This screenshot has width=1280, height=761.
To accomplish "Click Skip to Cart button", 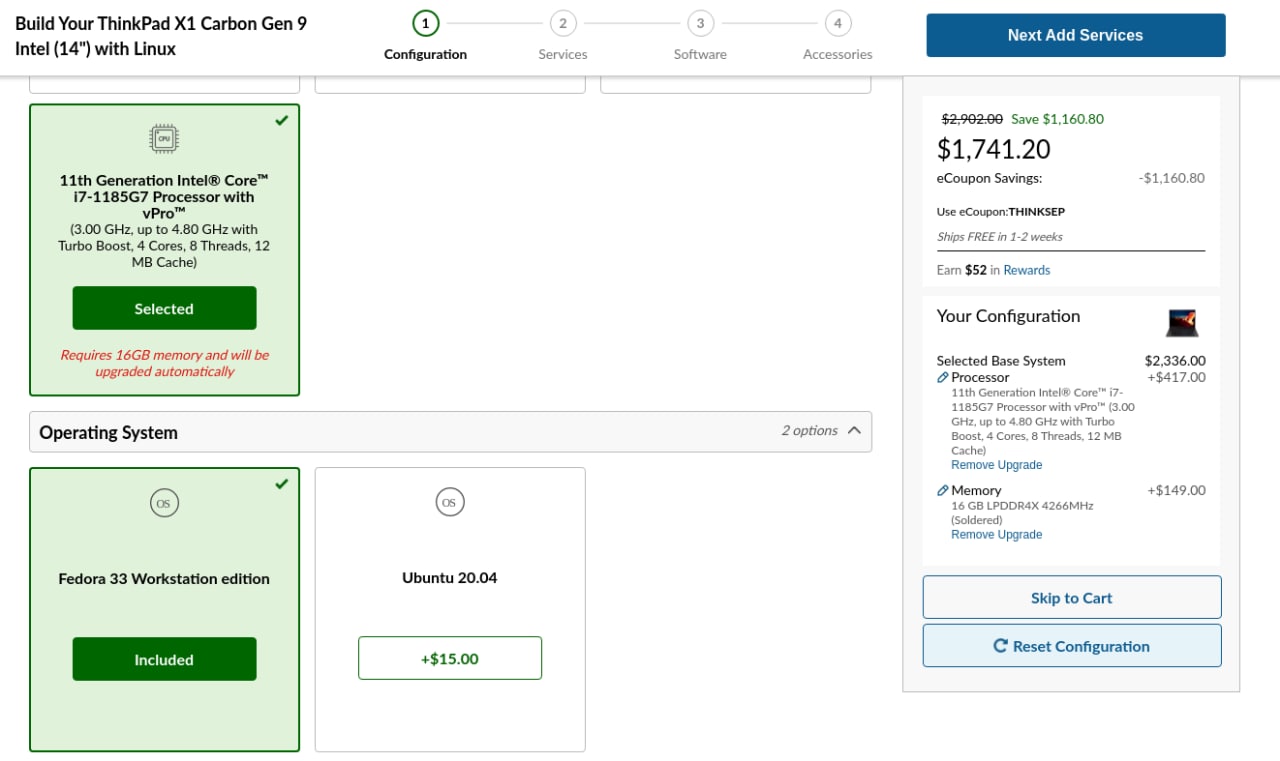I will 1071,597.
